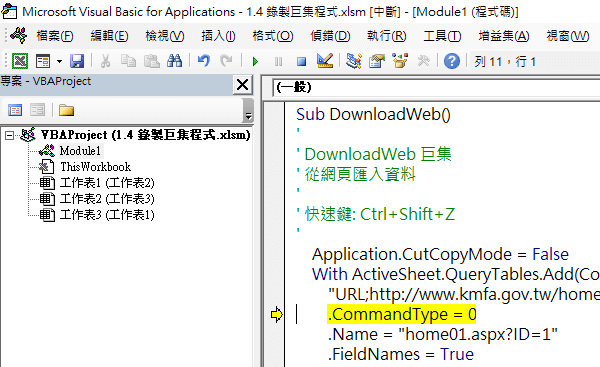600x367 pixels.
Task: Open project panel toolbar overflow arrow
Action: point(248,111)
